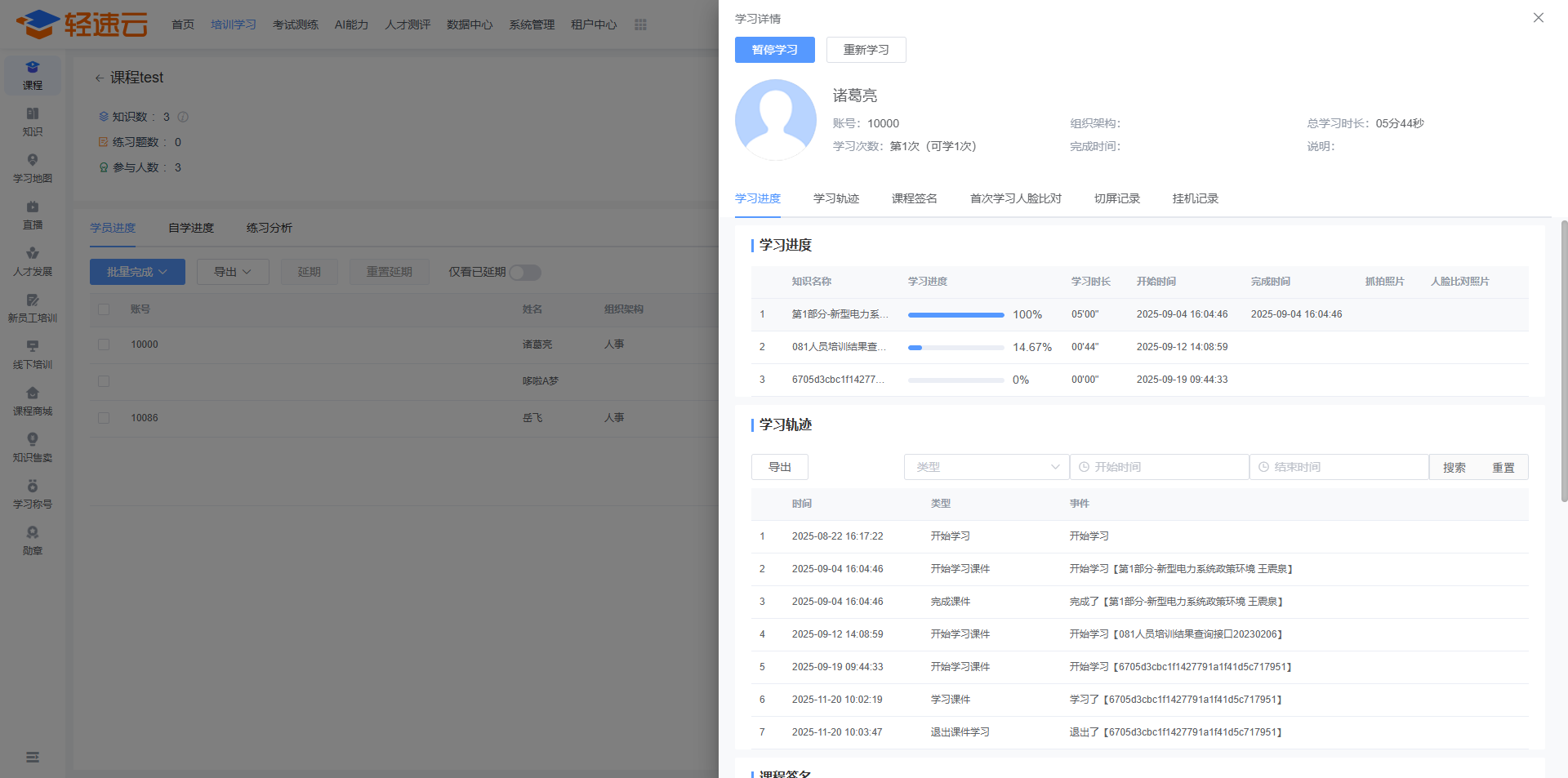Click the 暂停学习 button
1568x778 pixels.
[774, 50]
